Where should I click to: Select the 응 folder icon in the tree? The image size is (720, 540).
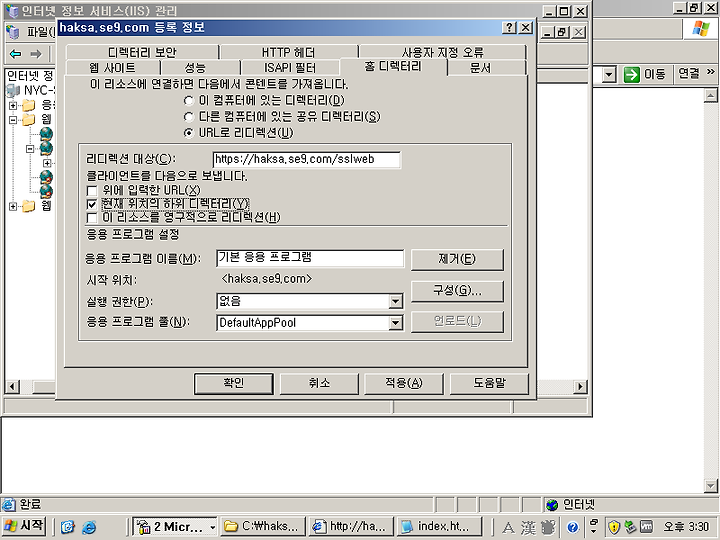click(29, 106)
